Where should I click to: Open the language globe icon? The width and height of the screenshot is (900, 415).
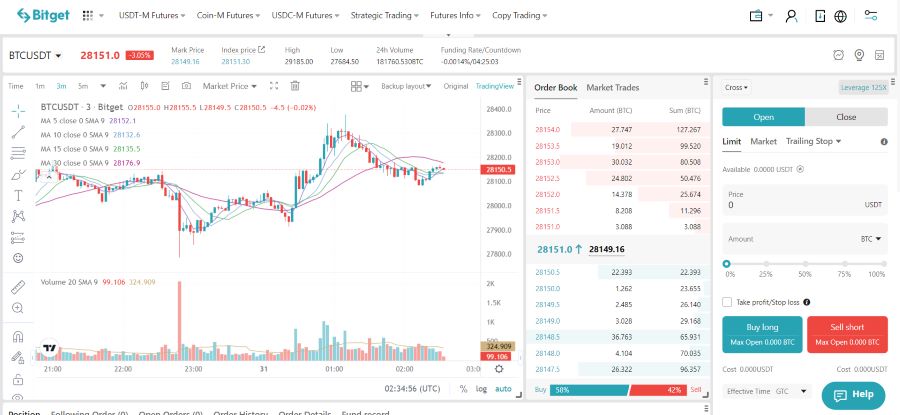[x=840, y=16]
